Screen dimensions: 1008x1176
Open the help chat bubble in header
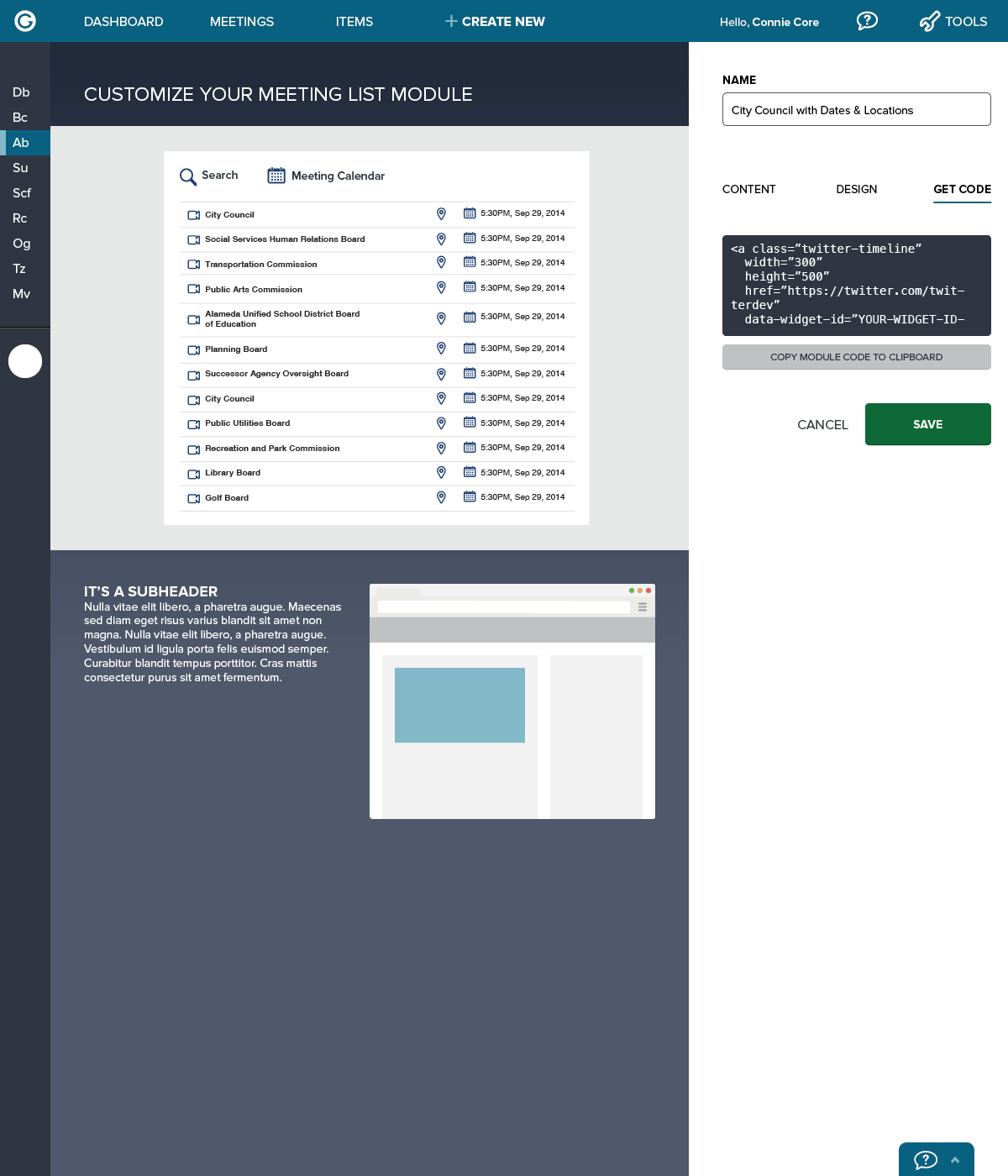pyautogui.click(x=867, y=21)
